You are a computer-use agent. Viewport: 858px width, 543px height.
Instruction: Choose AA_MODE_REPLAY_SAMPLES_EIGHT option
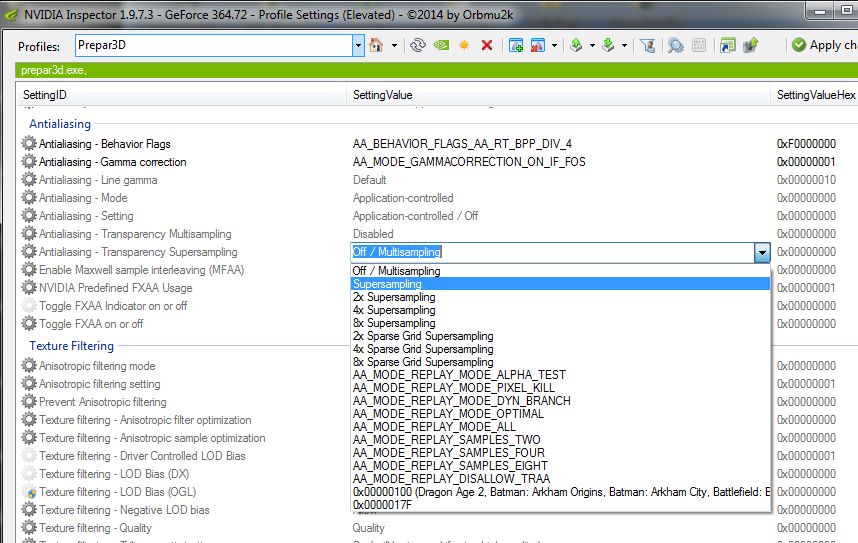click(560, 466)
